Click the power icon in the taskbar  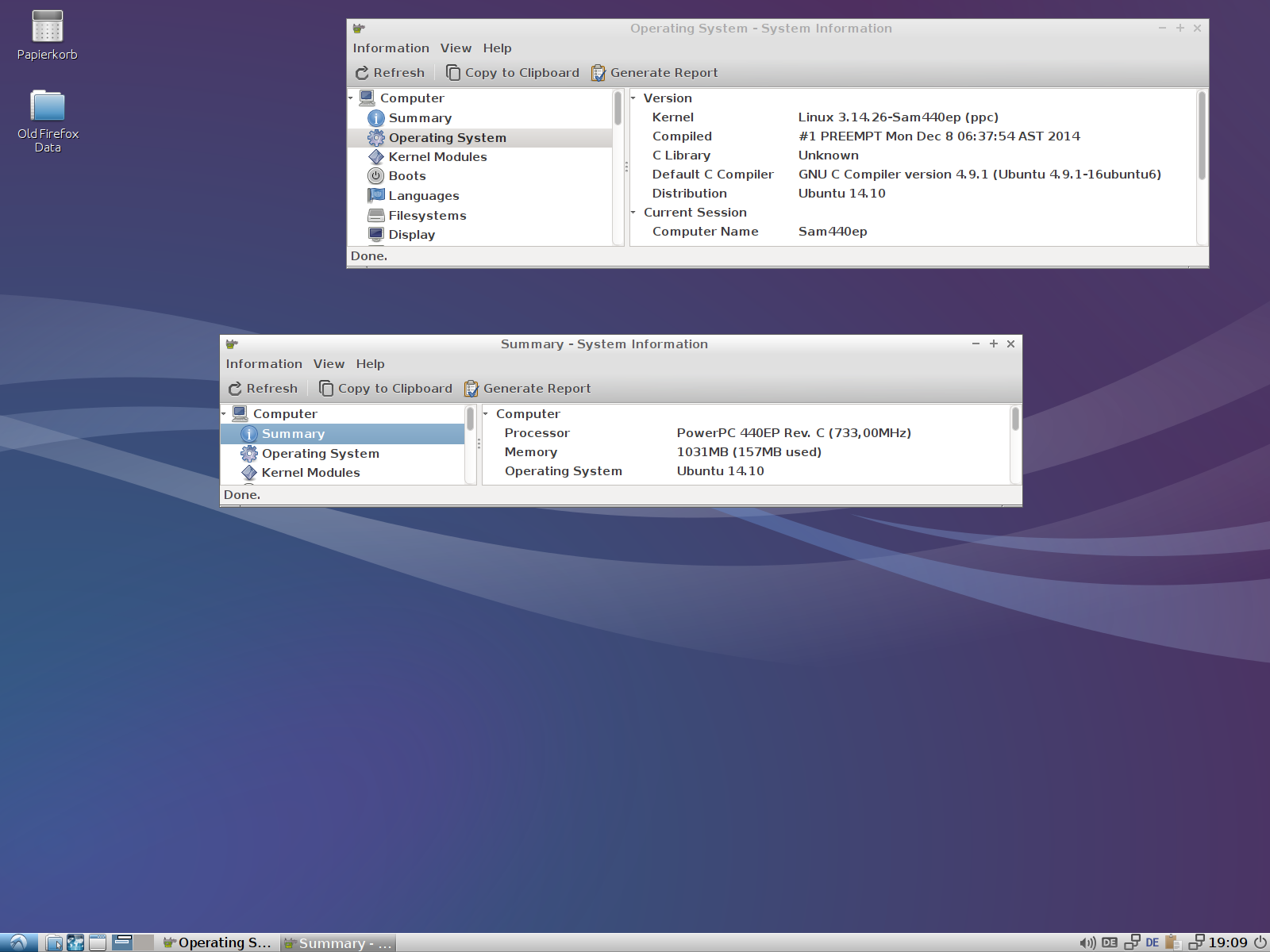1260,942
